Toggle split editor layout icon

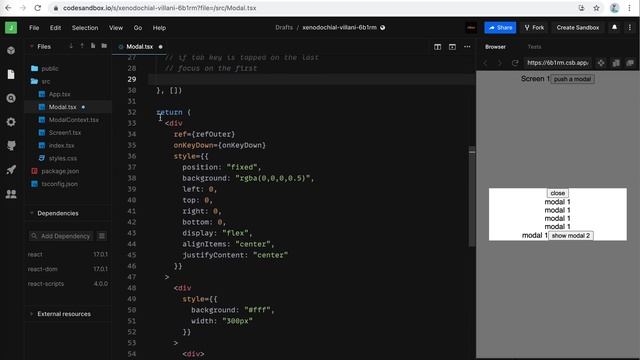point(438,47)
